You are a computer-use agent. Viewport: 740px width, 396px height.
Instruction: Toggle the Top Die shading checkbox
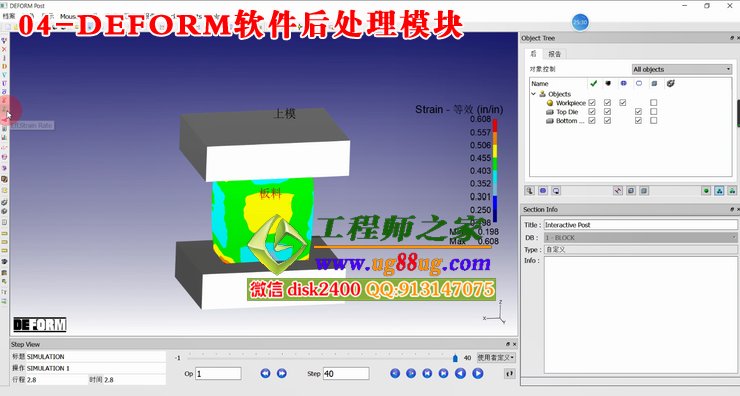point(607,111)
